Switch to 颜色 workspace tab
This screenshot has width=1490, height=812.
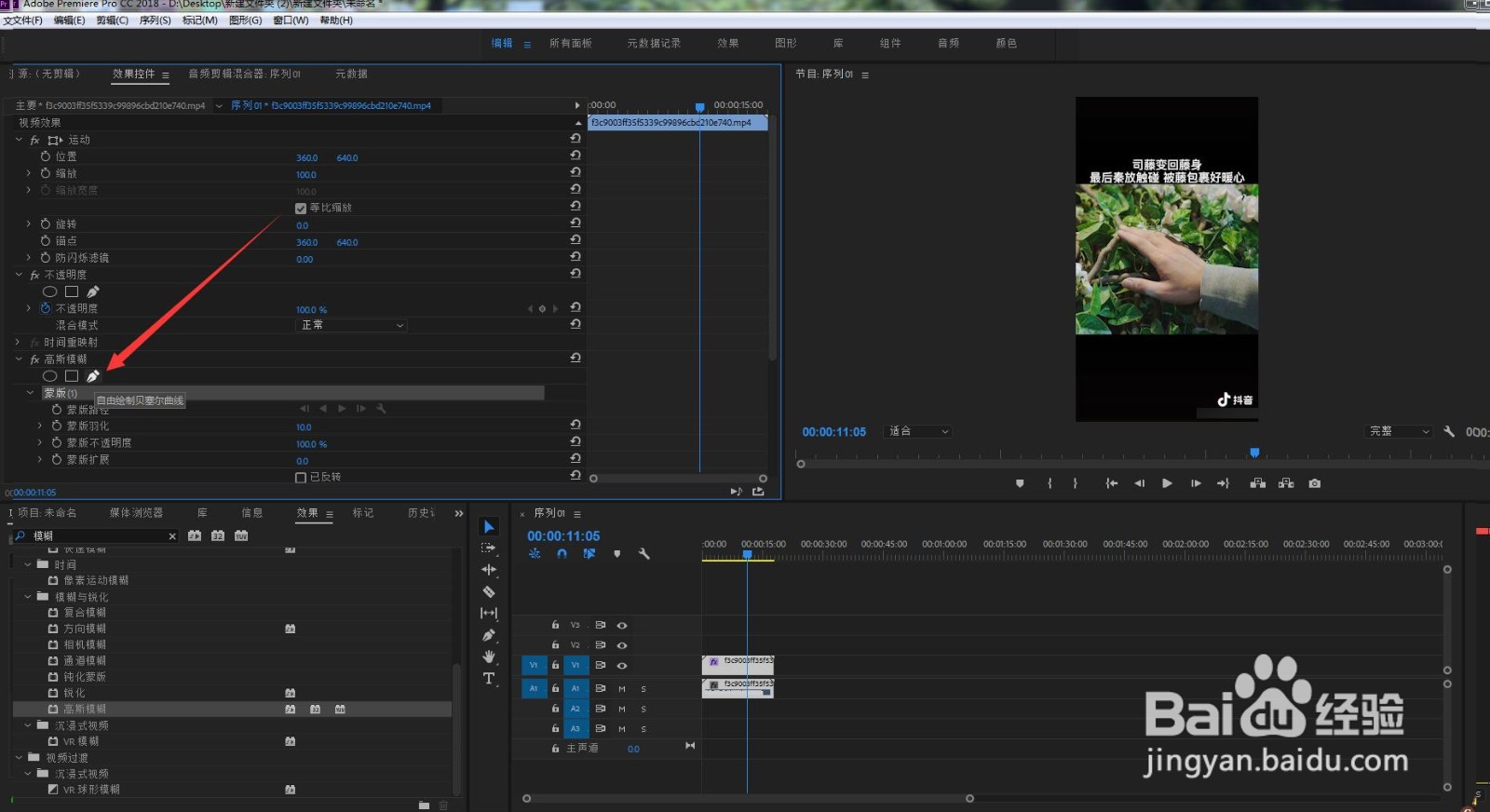1007,43
